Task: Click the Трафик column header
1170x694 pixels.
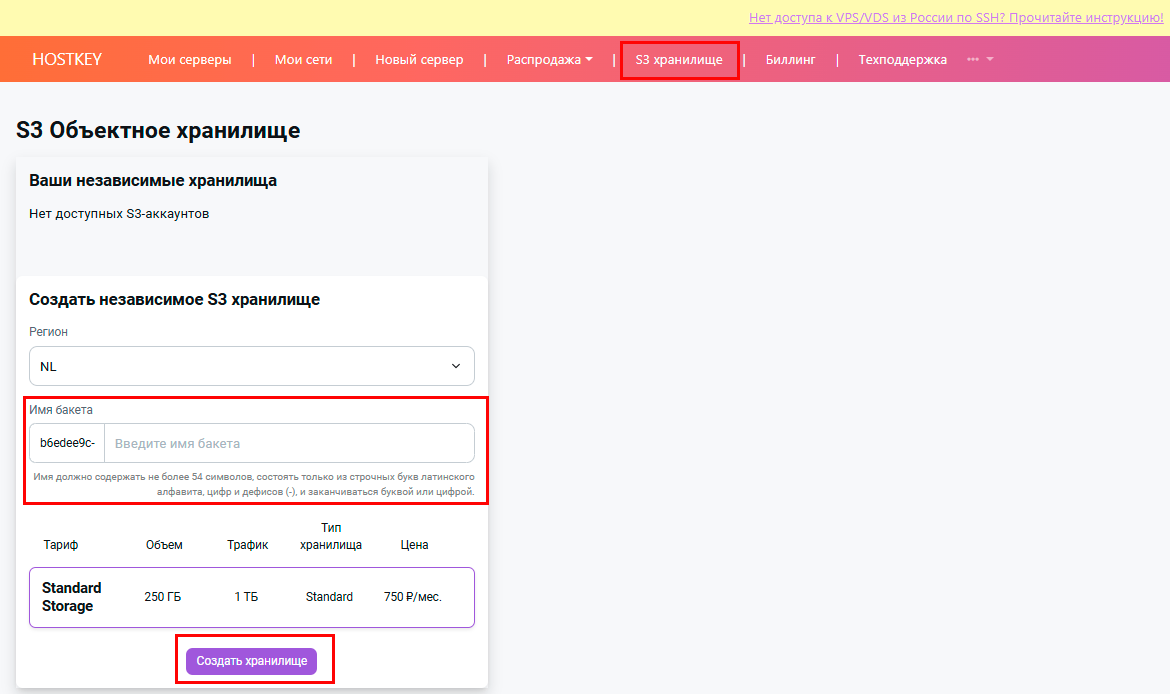Action: [248, 545]
